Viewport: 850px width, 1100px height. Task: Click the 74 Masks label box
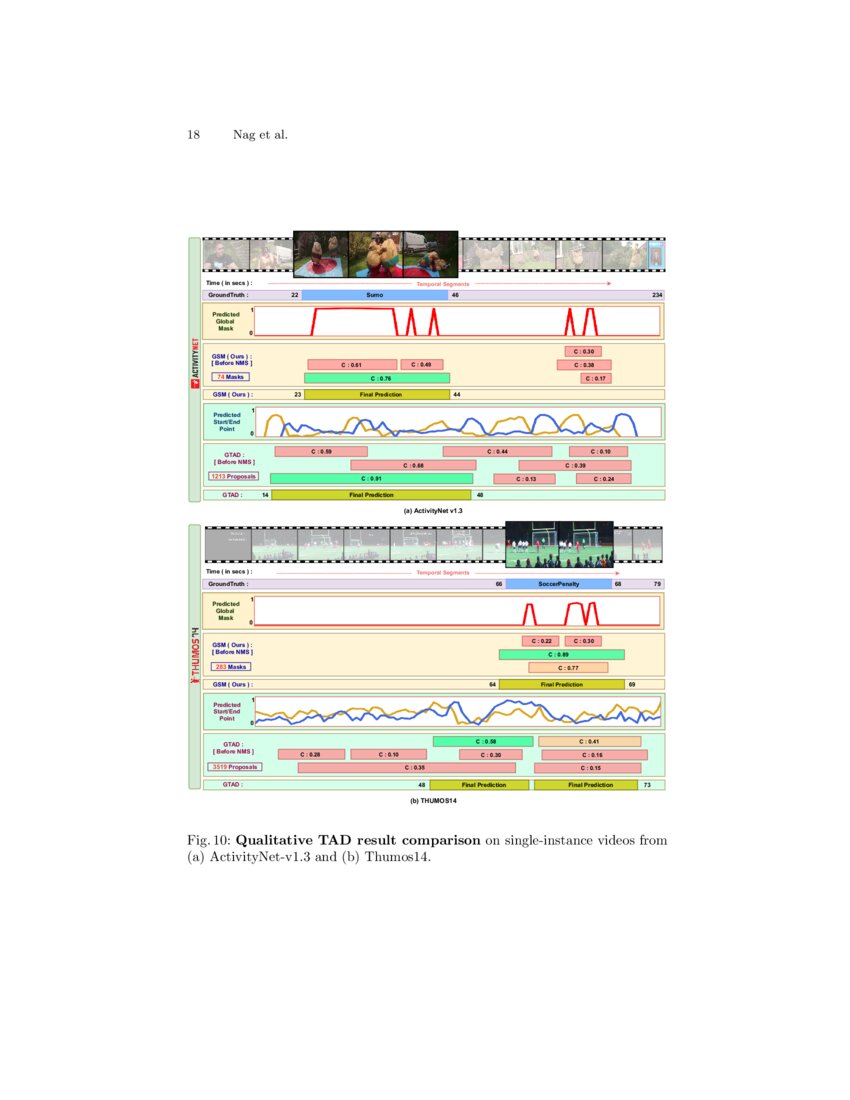click(231, 377)
